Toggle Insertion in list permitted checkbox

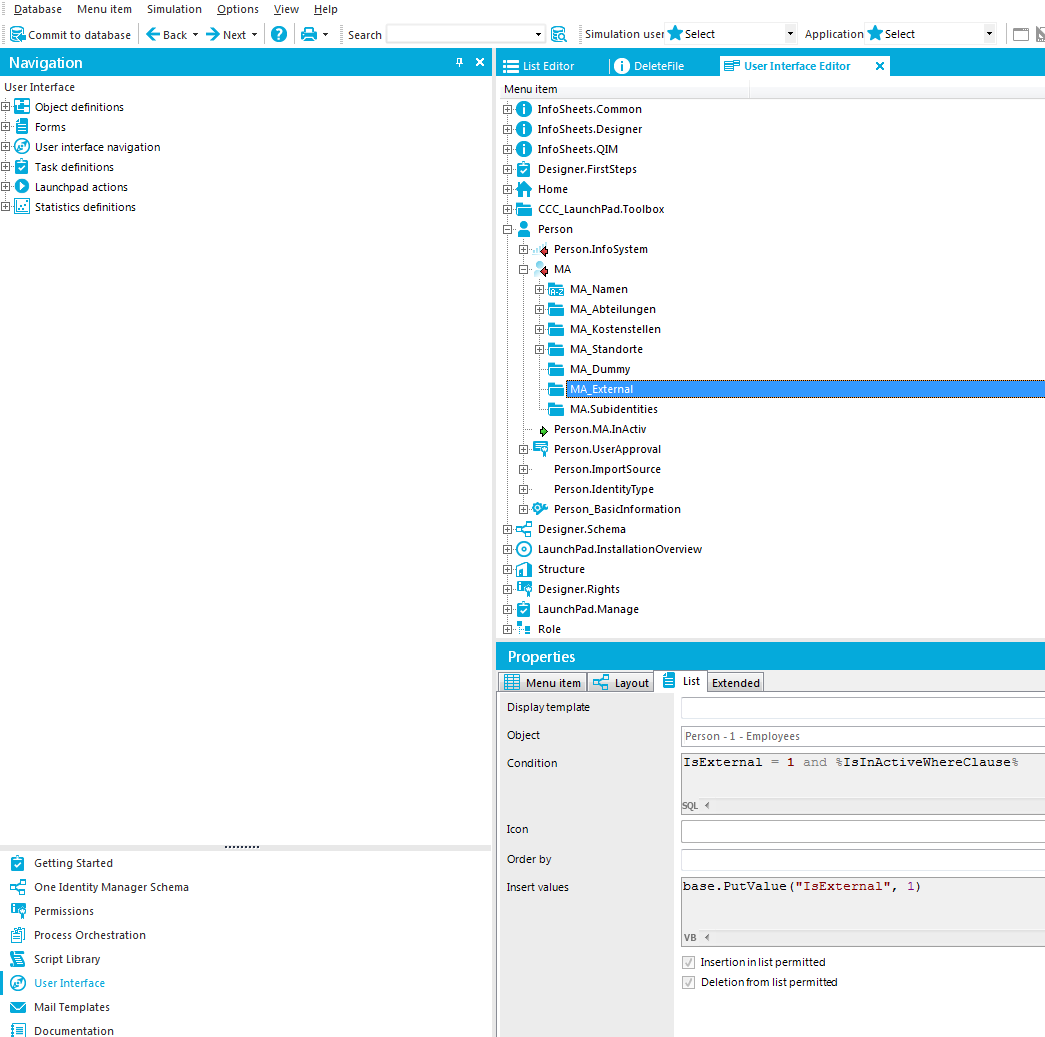tap(688, 962)
